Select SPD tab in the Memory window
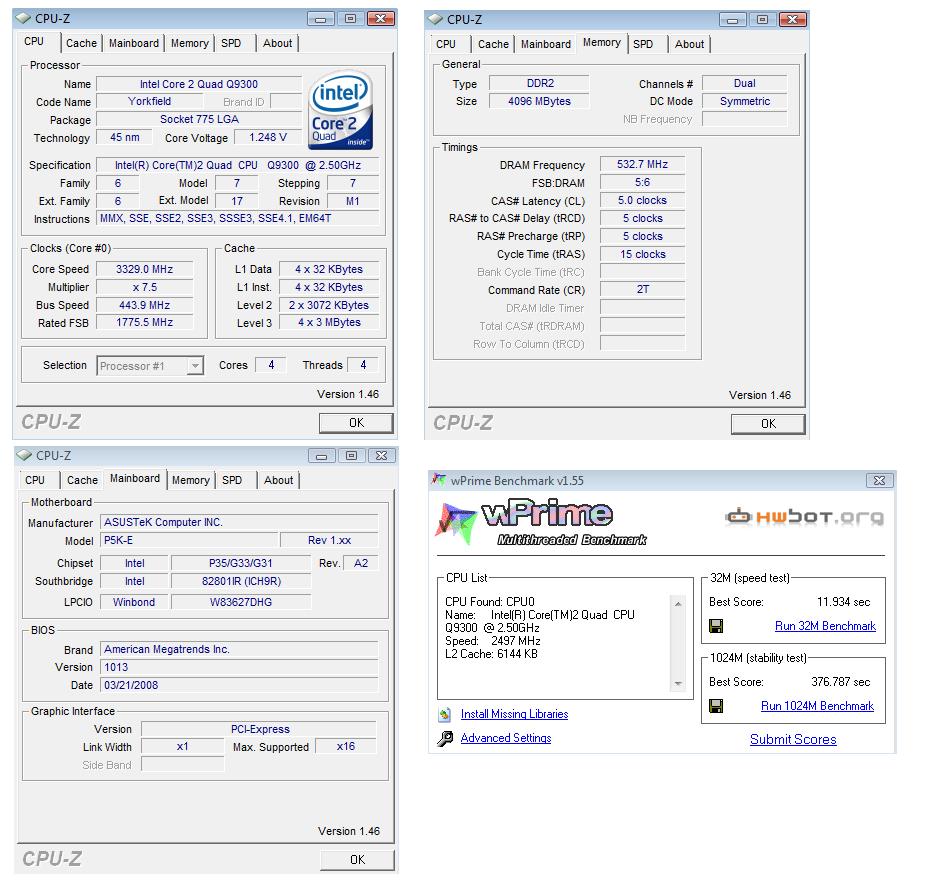The height and width of the screenshot is (890, 937). (x=643, y=44)
